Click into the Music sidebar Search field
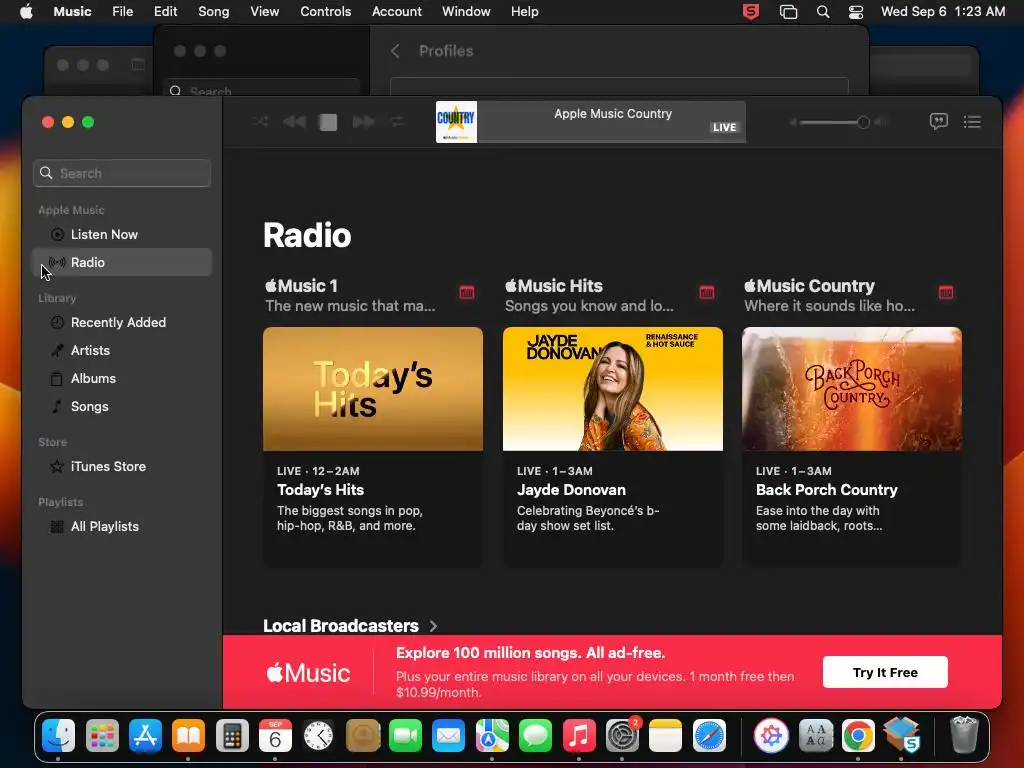This screenshot has height=768, width=1024. [x=122, y=173]
